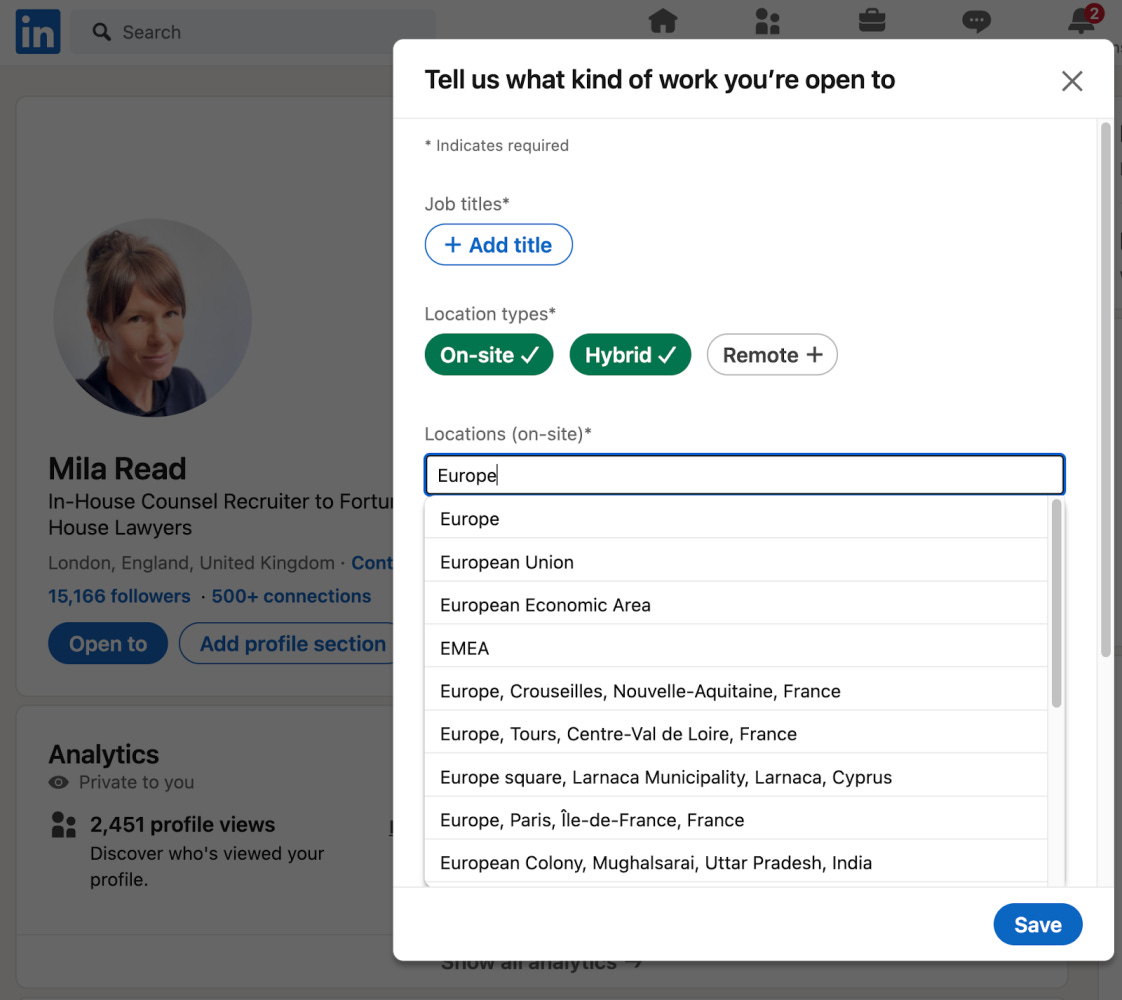Open '2,451 profile views' analytics
The height and width of the screenshot is (1000, 1122).
pyautogui.click(x=182, y=824)
